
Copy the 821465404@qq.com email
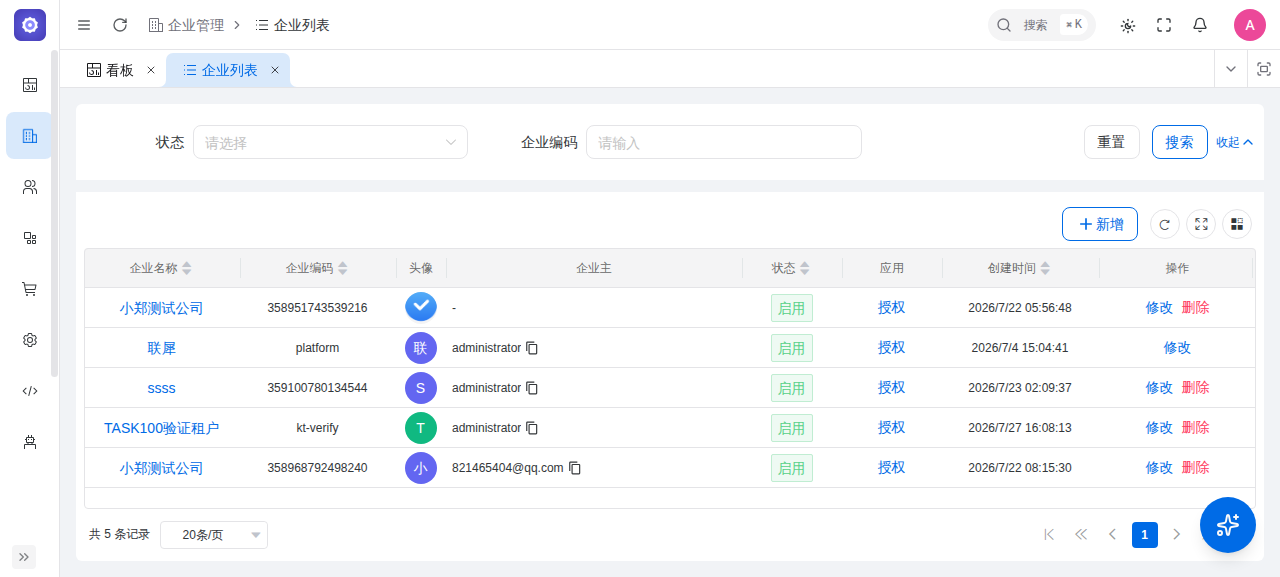click(575, 468)
